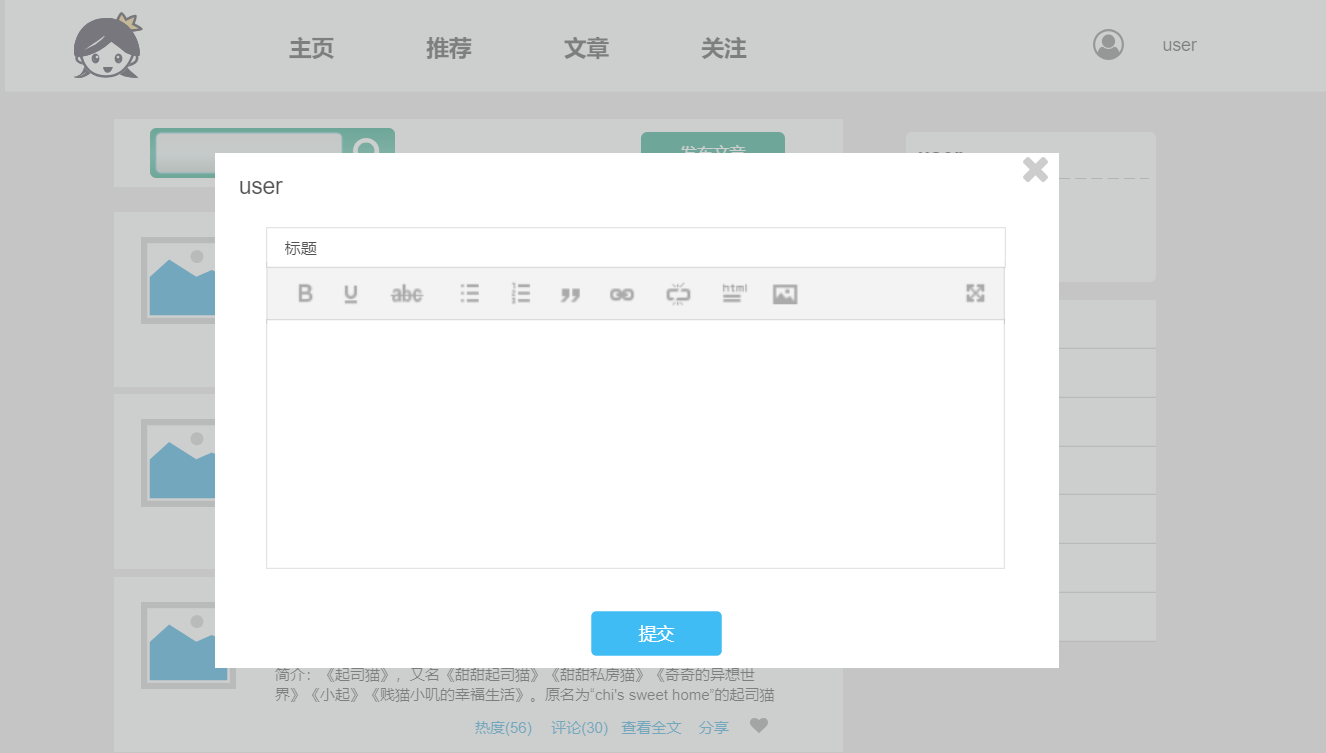Switch to HTML source view
The width and height of the screenshot is (1326, 753).
coord(733,293)
